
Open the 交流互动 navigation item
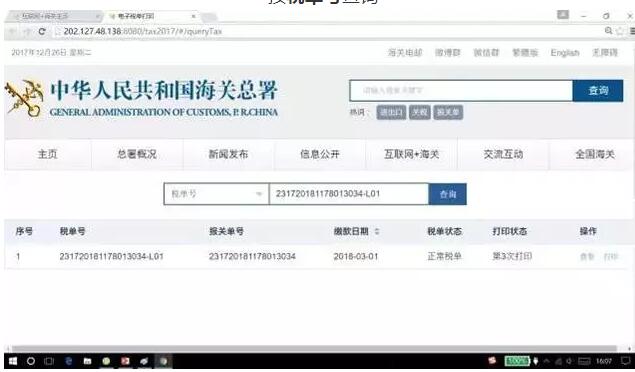(x=503, y=154)
